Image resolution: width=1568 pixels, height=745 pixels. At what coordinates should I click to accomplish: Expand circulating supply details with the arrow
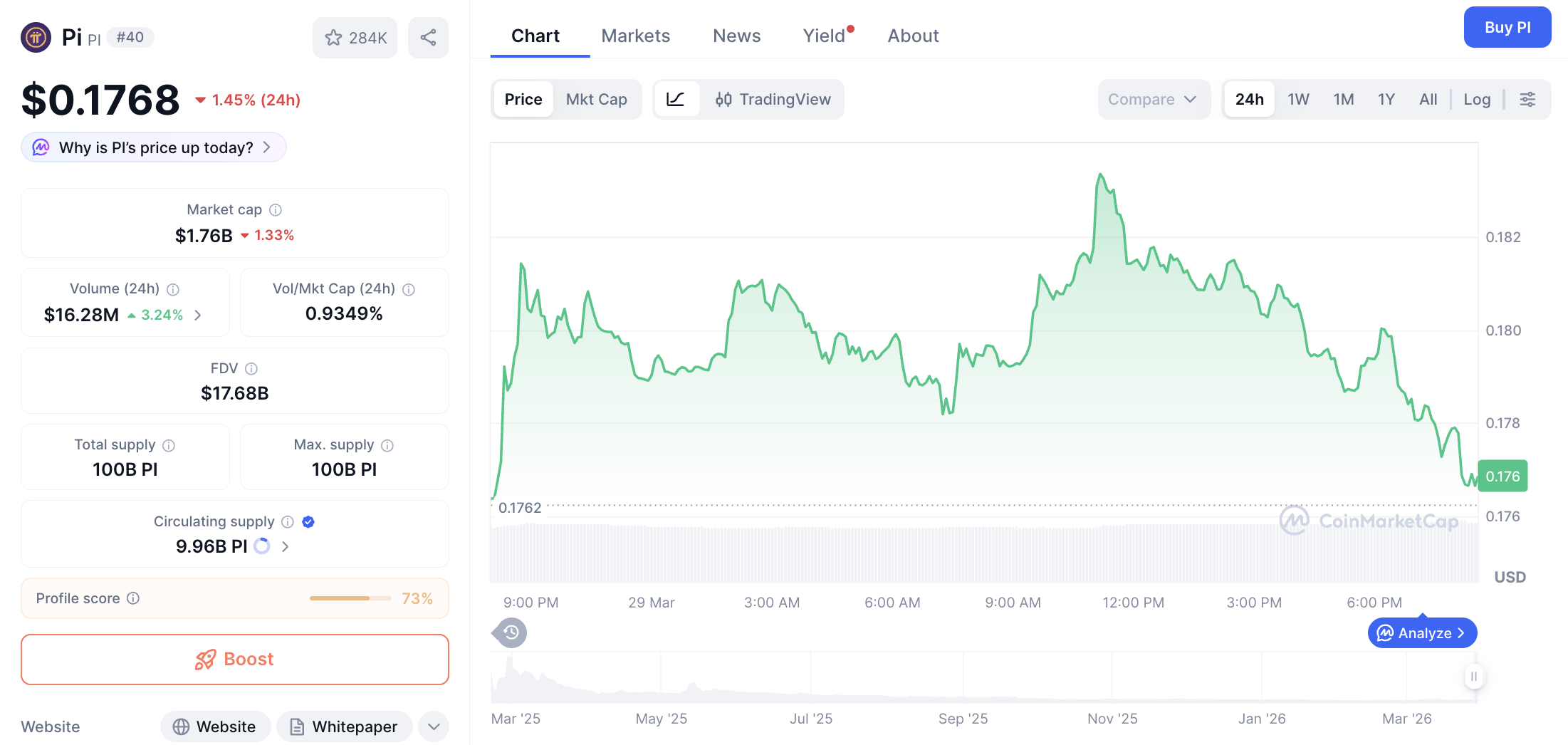pos(285,546)
